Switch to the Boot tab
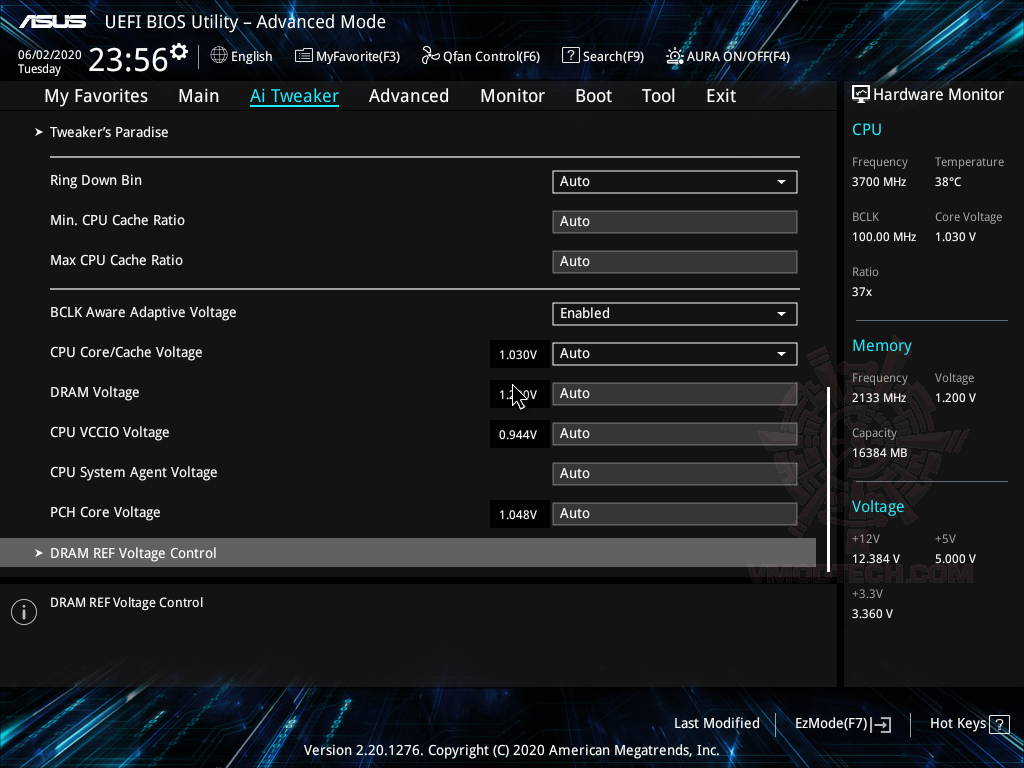The width and height of the screenshot is (1024, 768). point(593,95)
